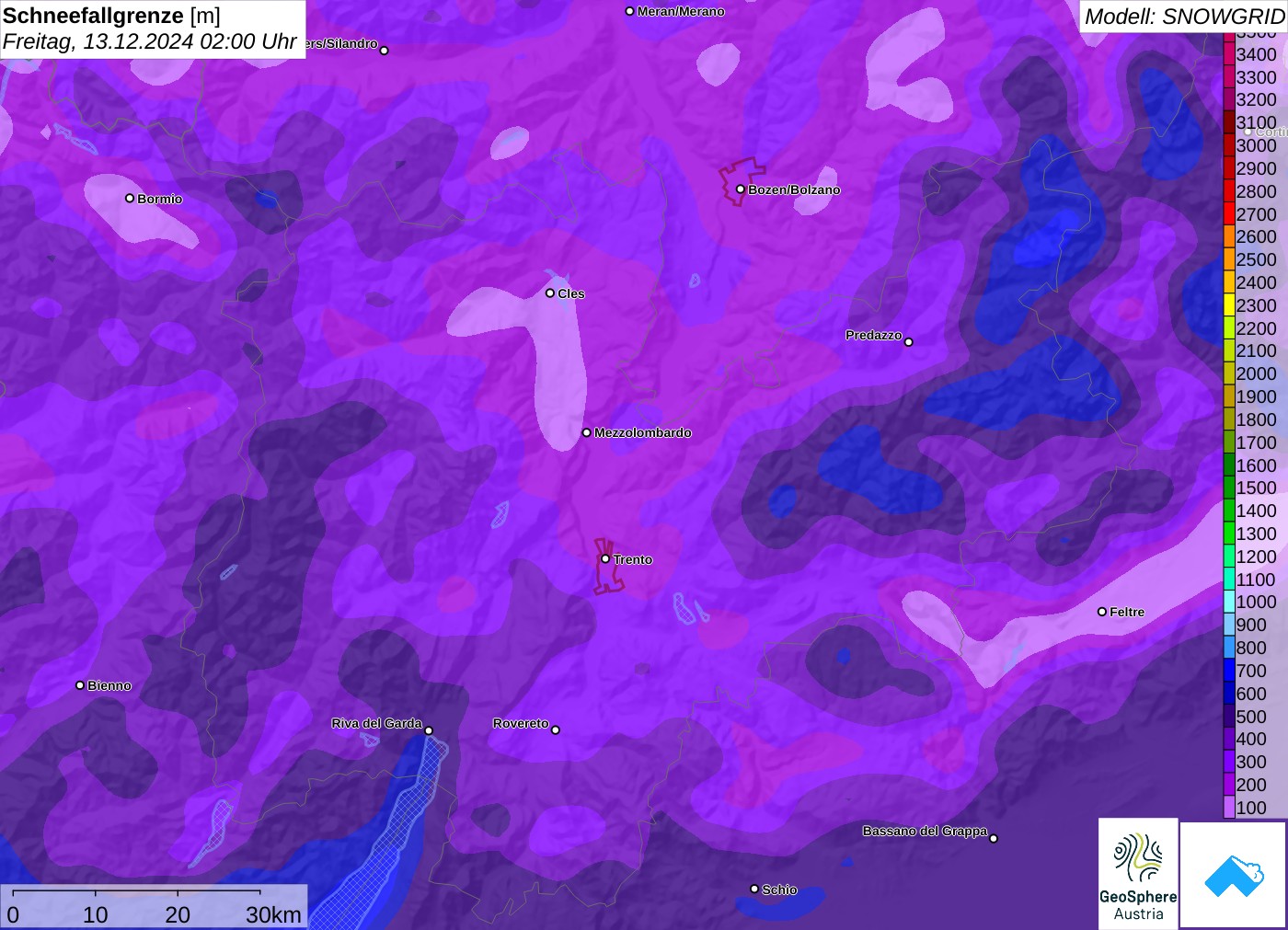
Task: Click the GeoSphere Austria logo
Action: [1138, 874]
